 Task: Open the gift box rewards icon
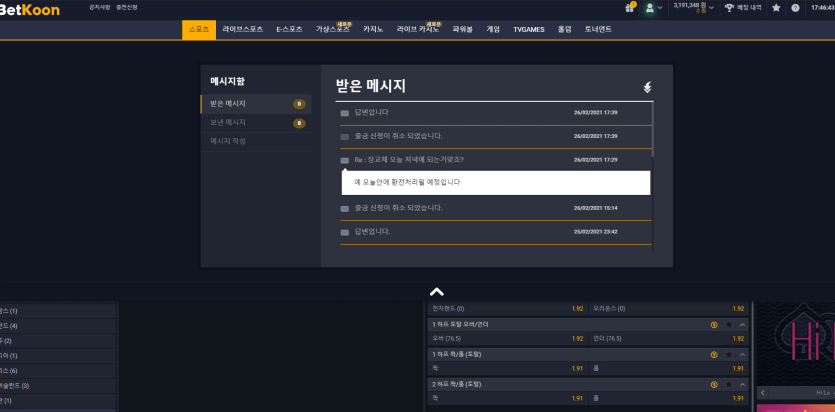(630, 7)
